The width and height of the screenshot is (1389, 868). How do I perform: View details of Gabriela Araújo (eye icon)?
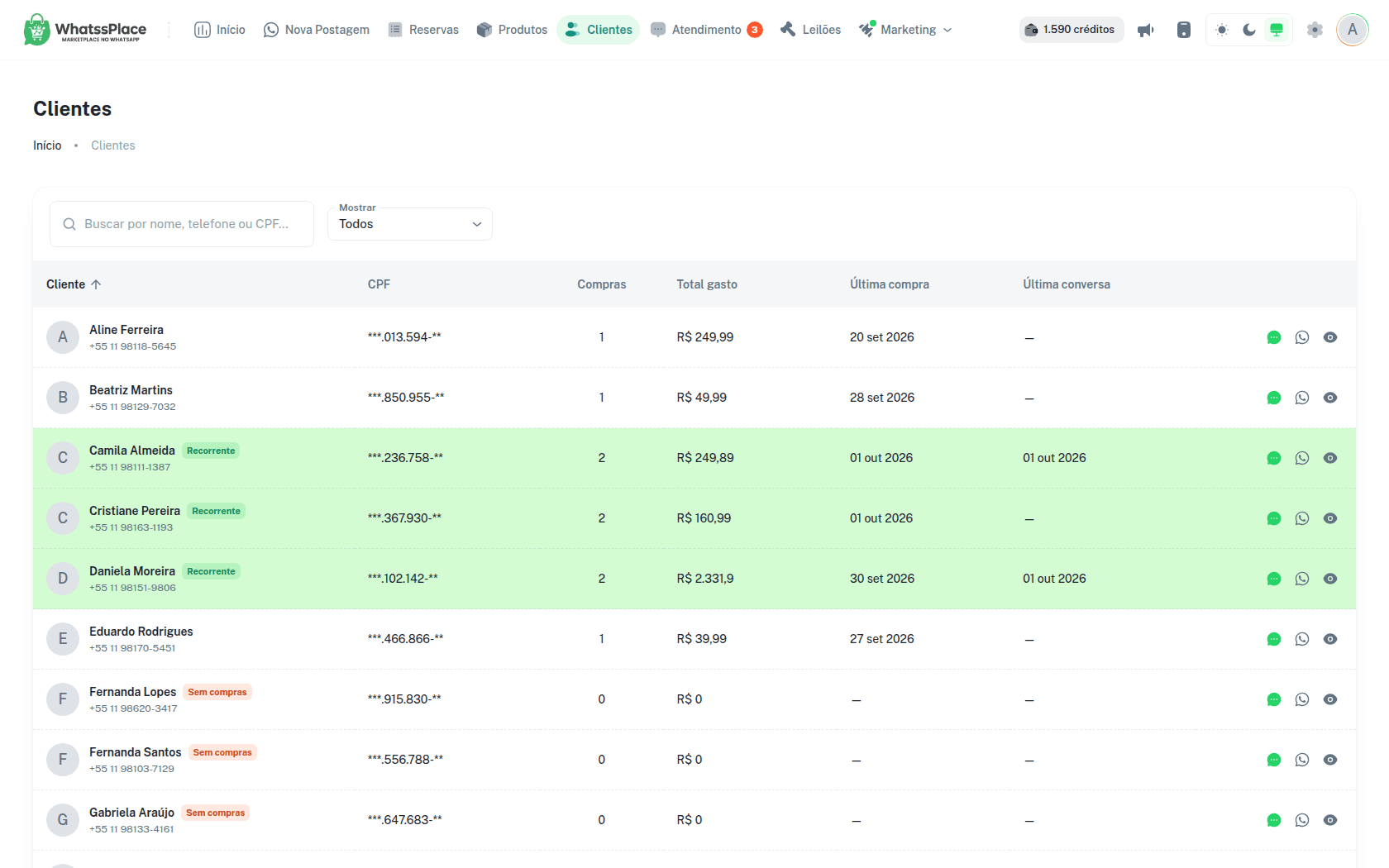(1330, 820)
